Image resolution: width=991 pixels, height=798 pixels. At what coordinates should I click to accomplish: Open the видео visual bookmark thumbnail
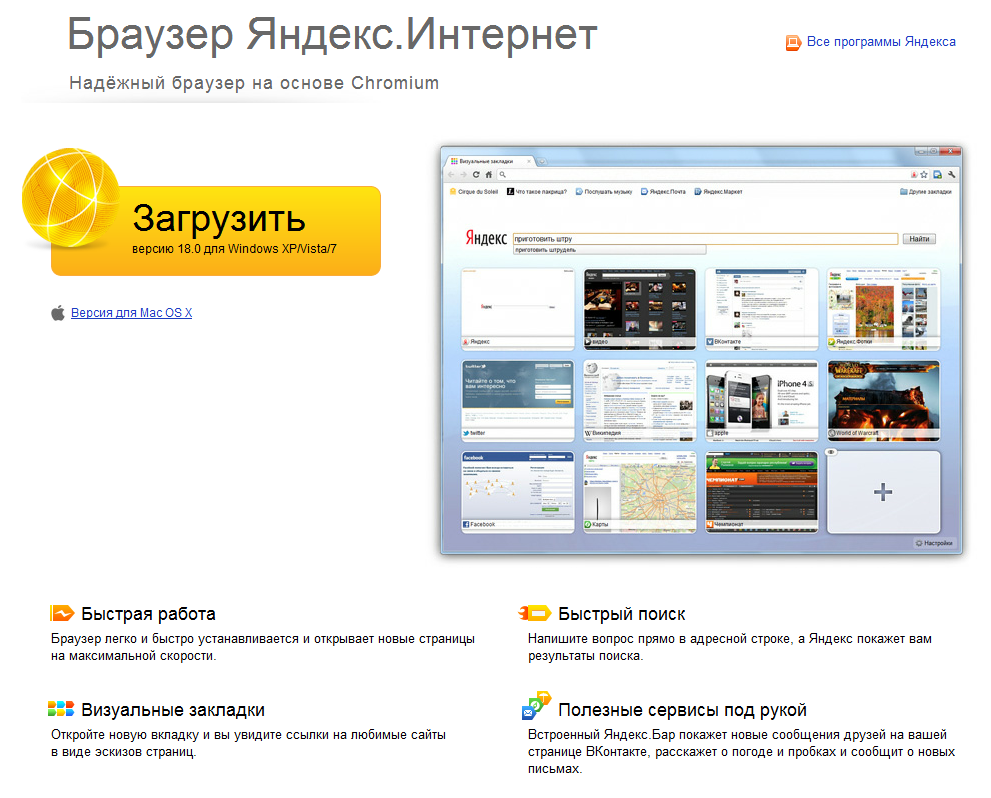(640, 308)
